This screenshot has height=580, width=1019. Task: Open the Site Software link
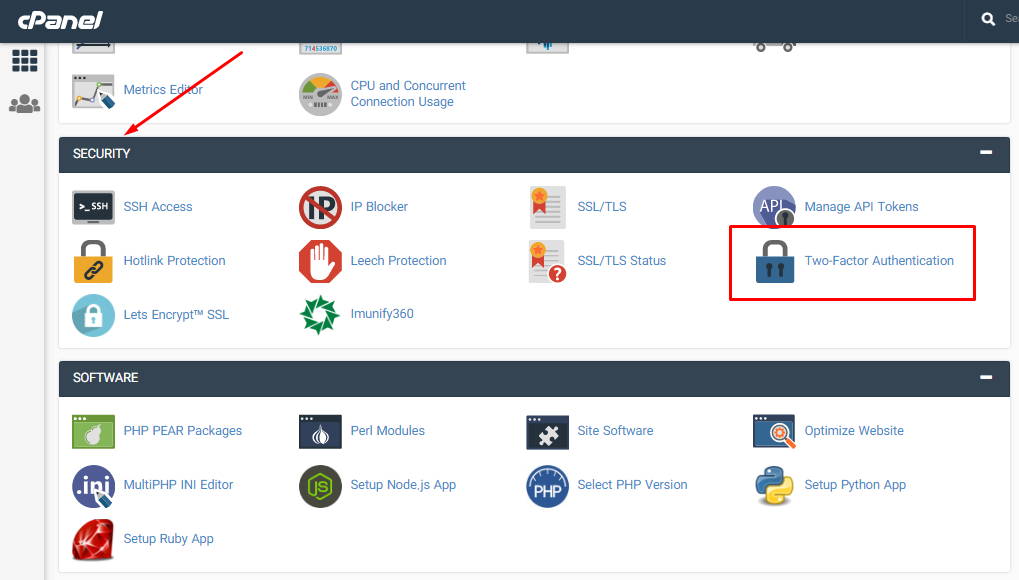coord(615,431)
